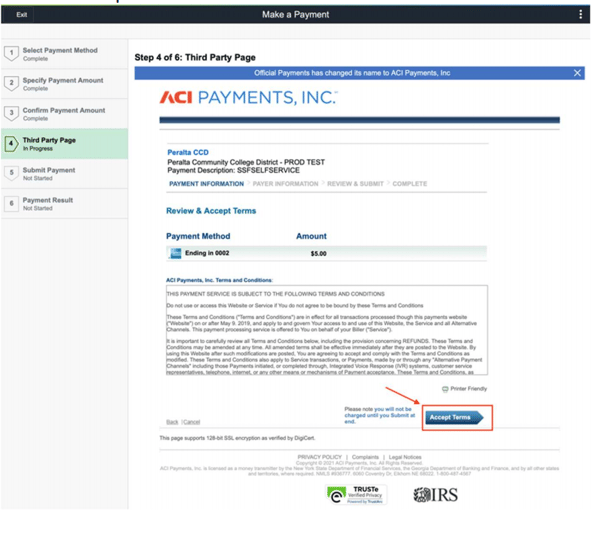This screenshot has width=600, height=540.
Task: Click step 5 number badge icon
Action: [11, 173]
